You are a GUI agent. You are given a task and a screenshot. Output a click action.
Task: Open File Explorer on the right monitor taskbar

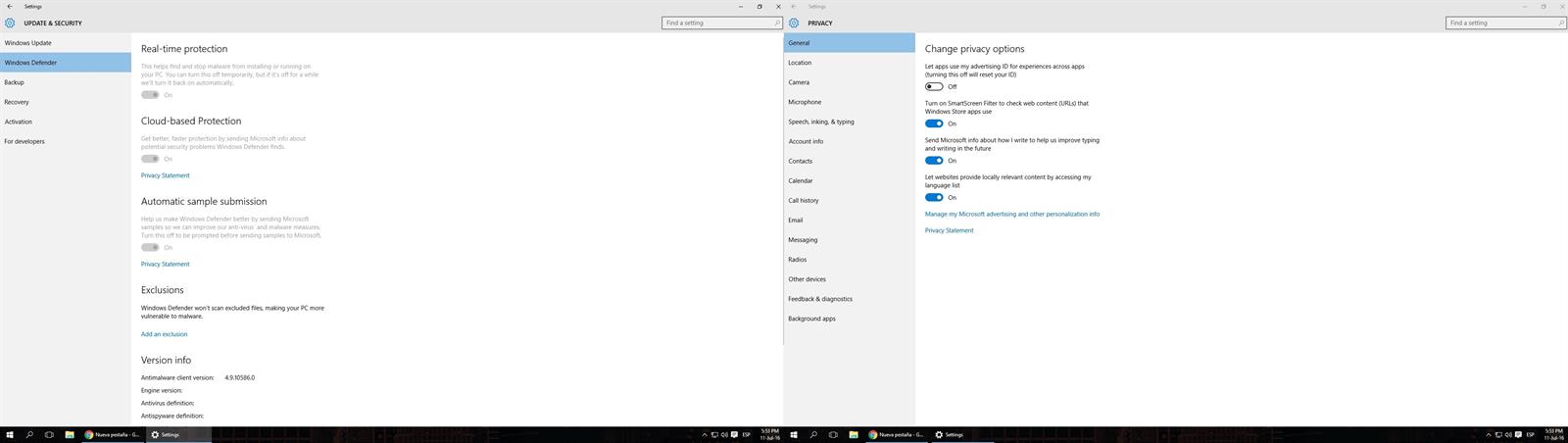coord(854,434)
